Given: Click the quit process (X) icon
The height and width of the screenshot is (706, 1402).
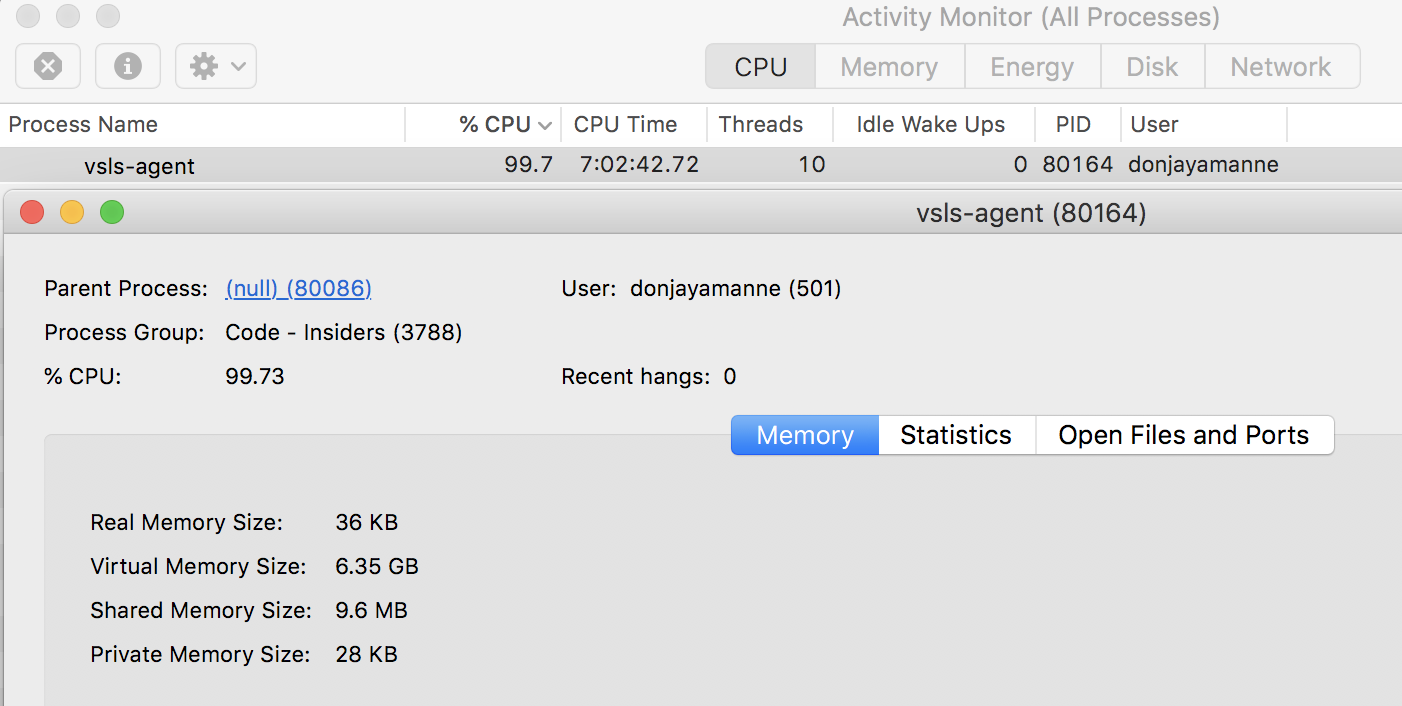Looking at the screenshot, I should tap(47, 66).
